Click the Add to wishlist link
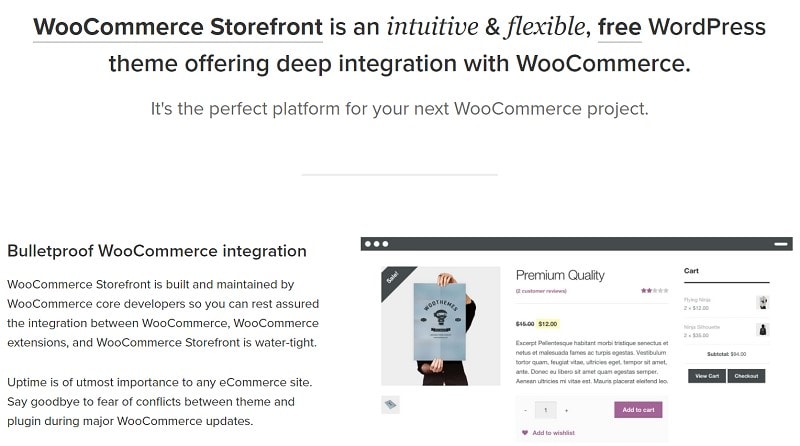 [x=554, y=432]
